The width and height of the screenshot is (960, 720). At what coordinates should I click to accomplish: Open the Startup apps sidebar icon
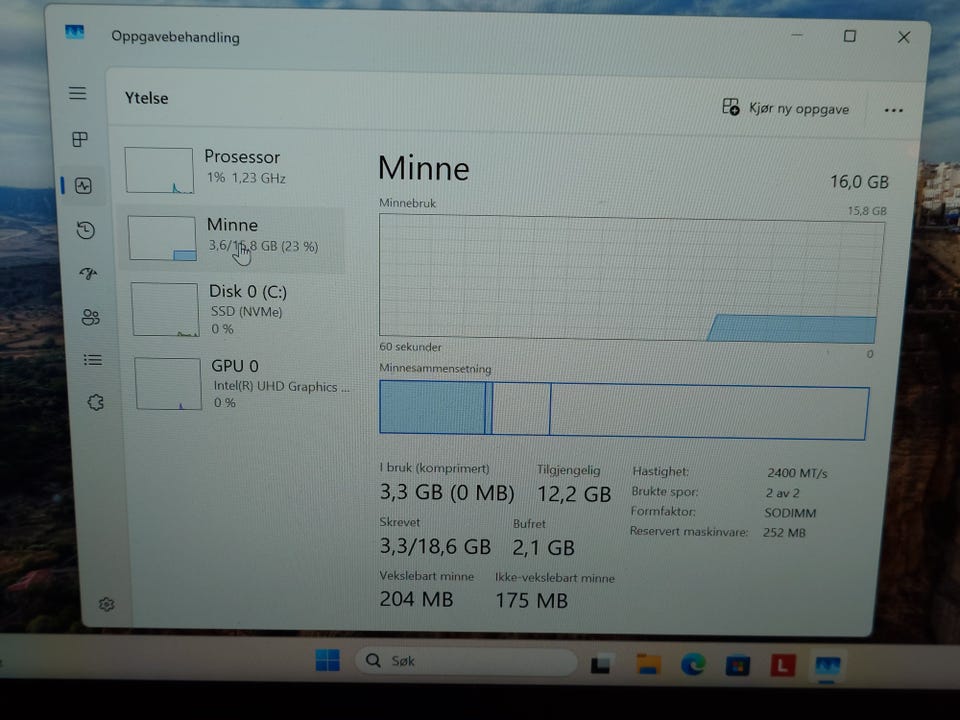pos(88,273)
